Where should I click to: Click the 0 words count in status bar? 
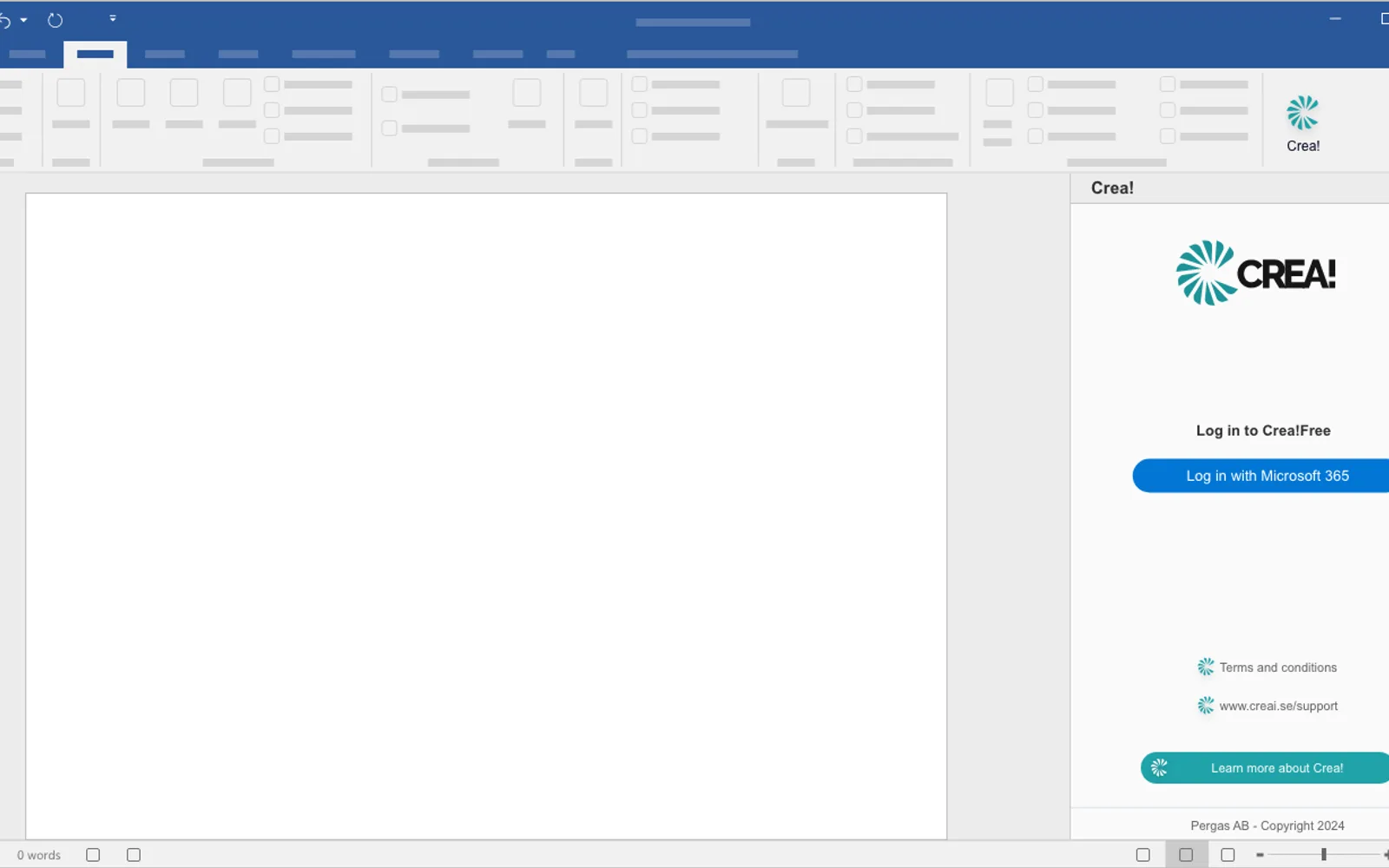coord(39,855)
